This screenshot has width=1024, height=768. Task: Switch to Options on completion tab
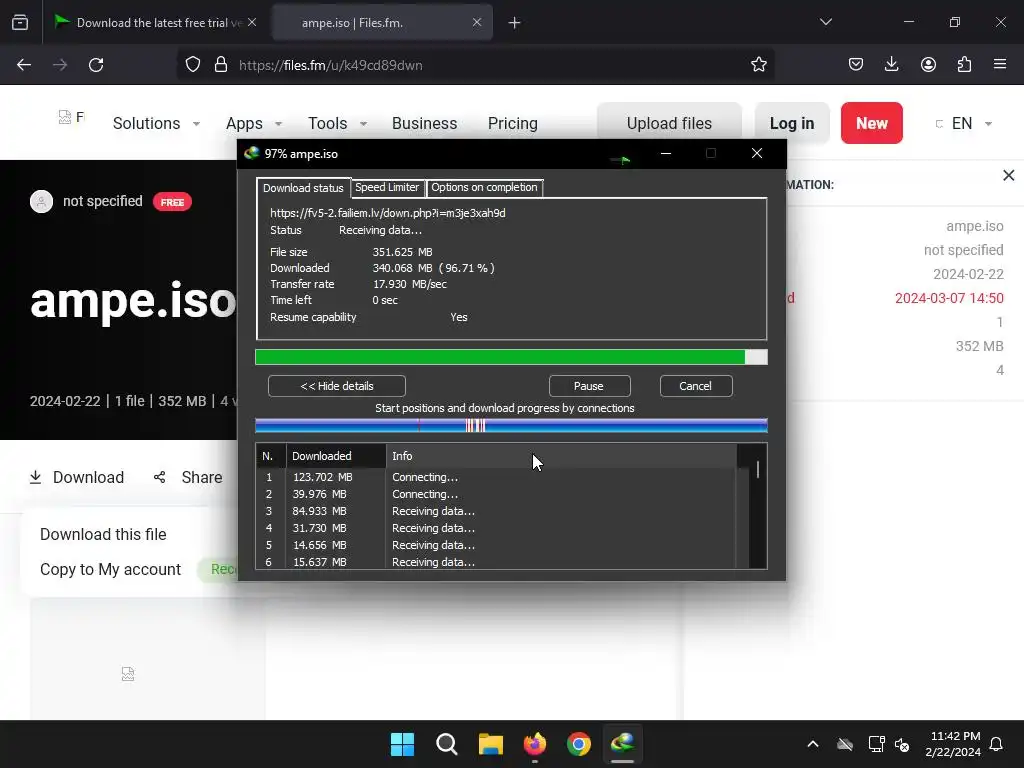point(484,187)
